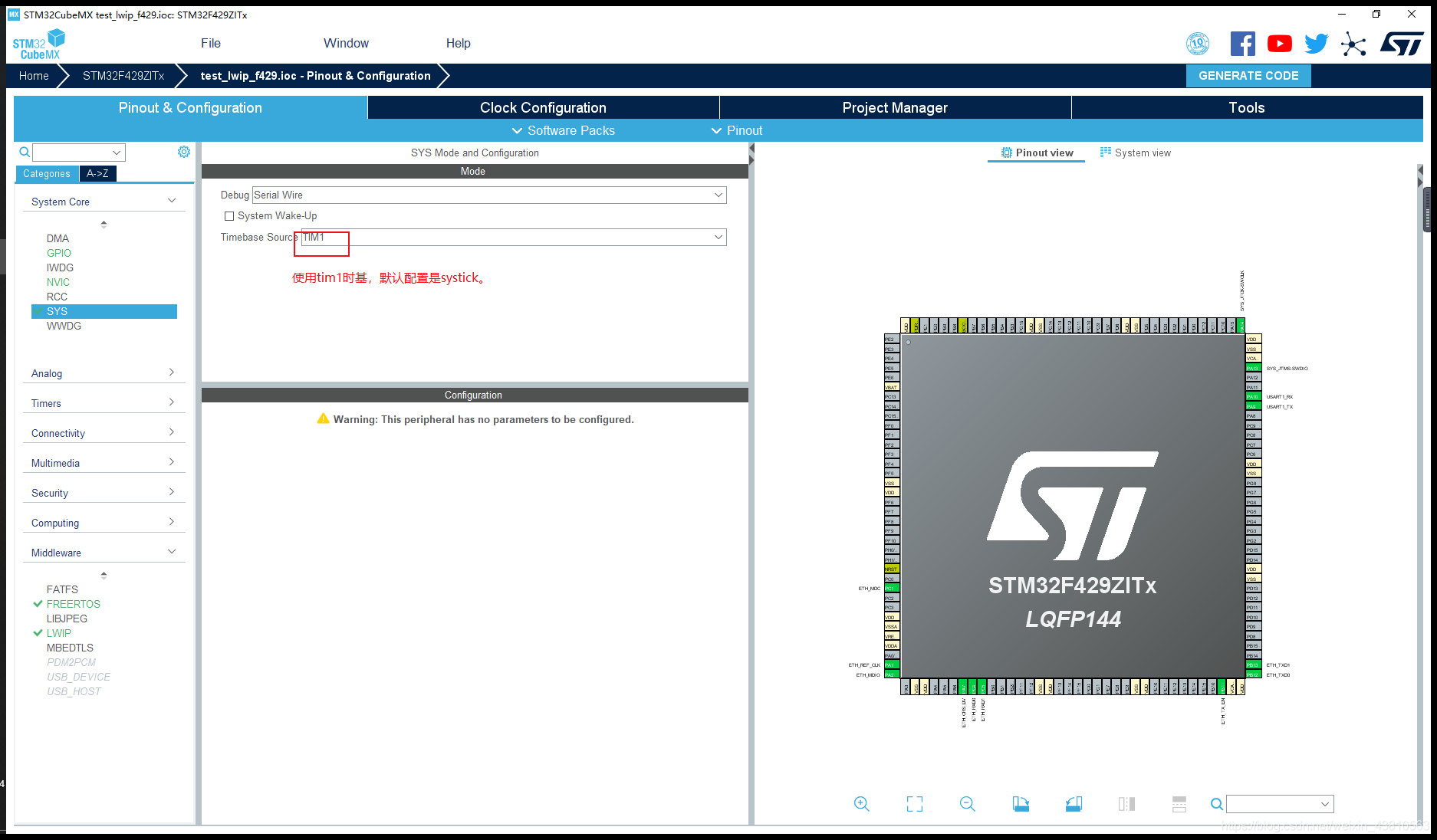Click the pin search magnifier icon
The width and height of the screenshot is (1437, 840).
tap(1216, 804)
